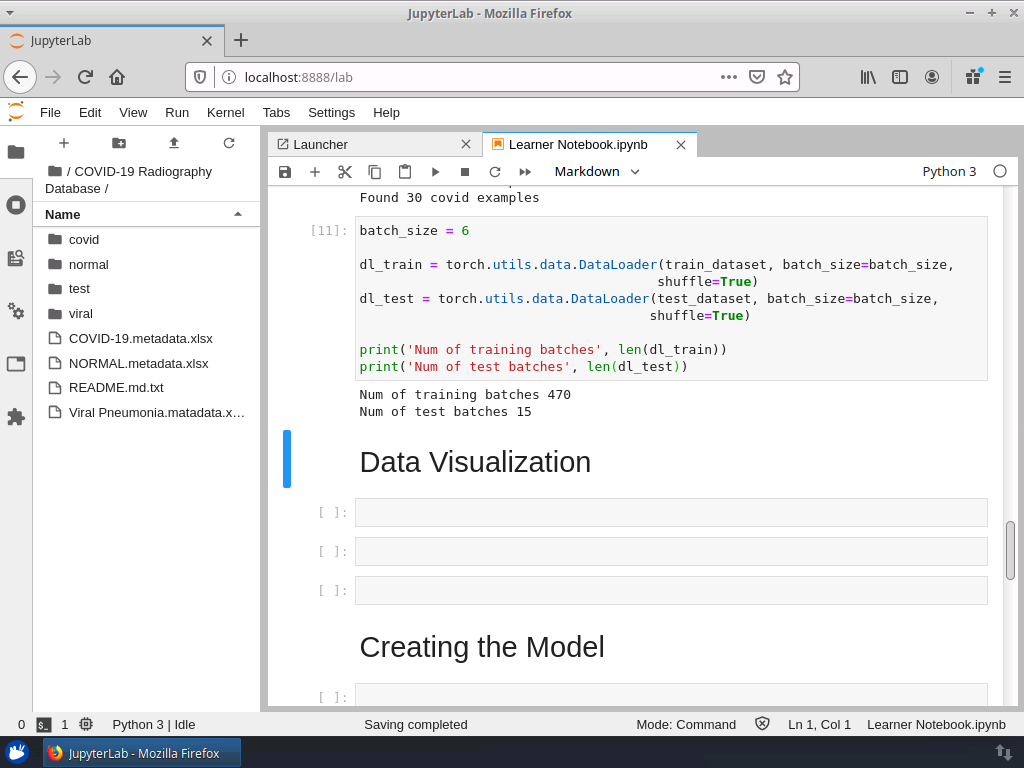Upload files using the upload arrow icon
Screen dimensions: 1024x768
click(x=174, y=143)
